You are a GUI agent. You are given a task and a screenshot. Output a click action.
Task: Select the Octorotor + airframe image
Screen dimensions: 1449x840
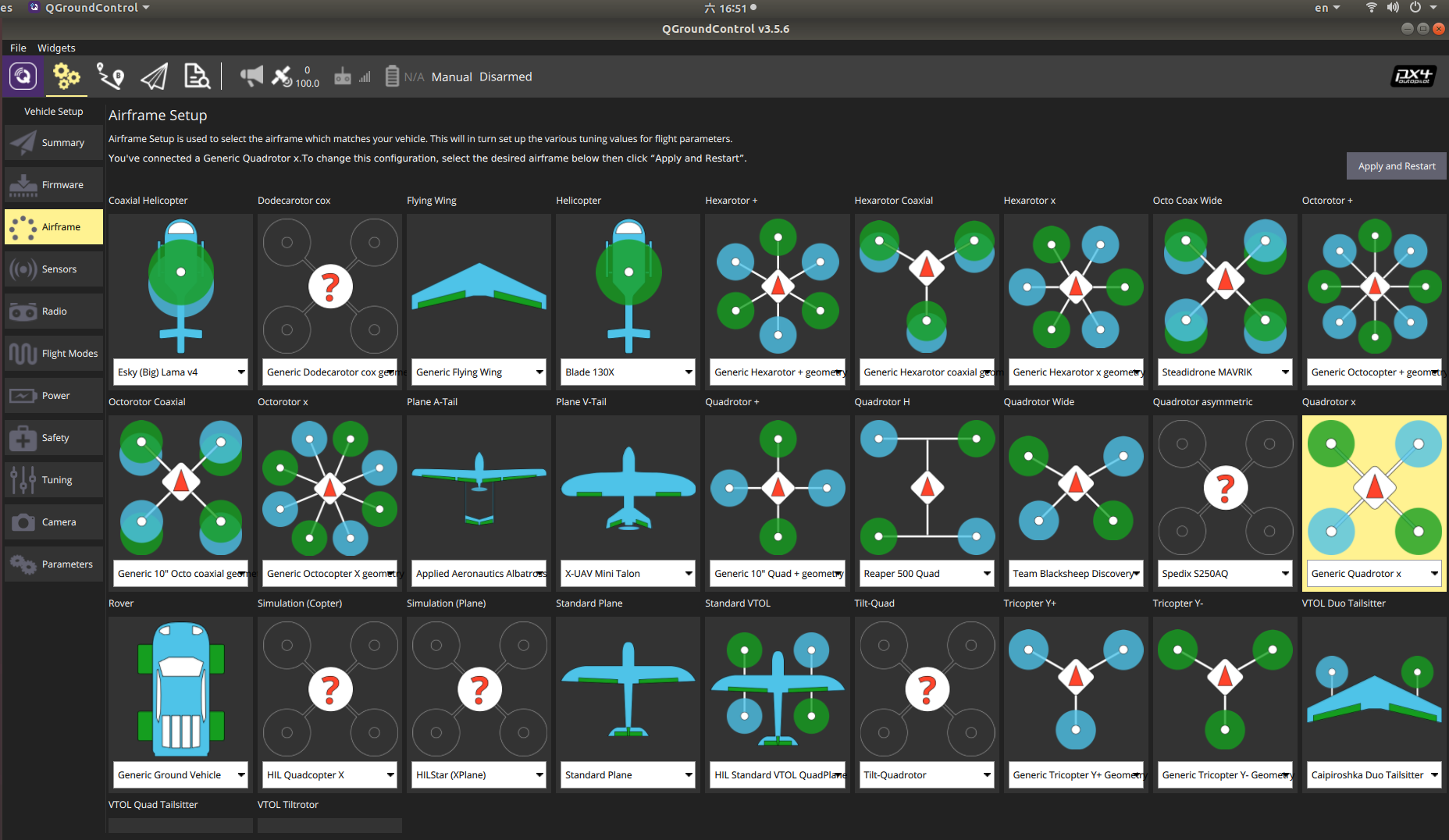coord(1374,285)
